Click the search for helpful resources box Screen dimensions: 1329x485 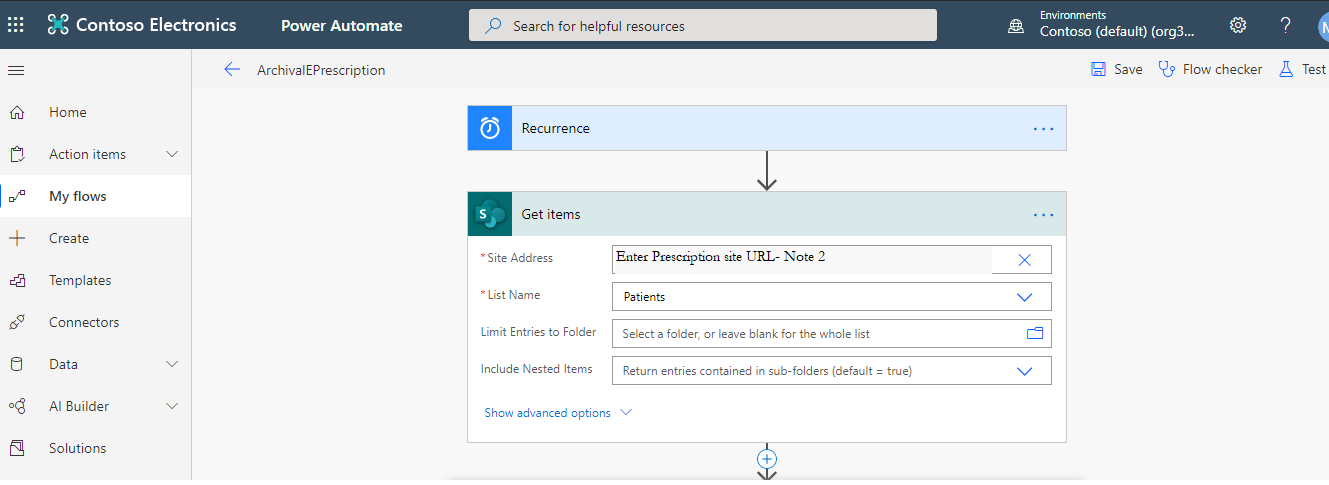[703, 26]
